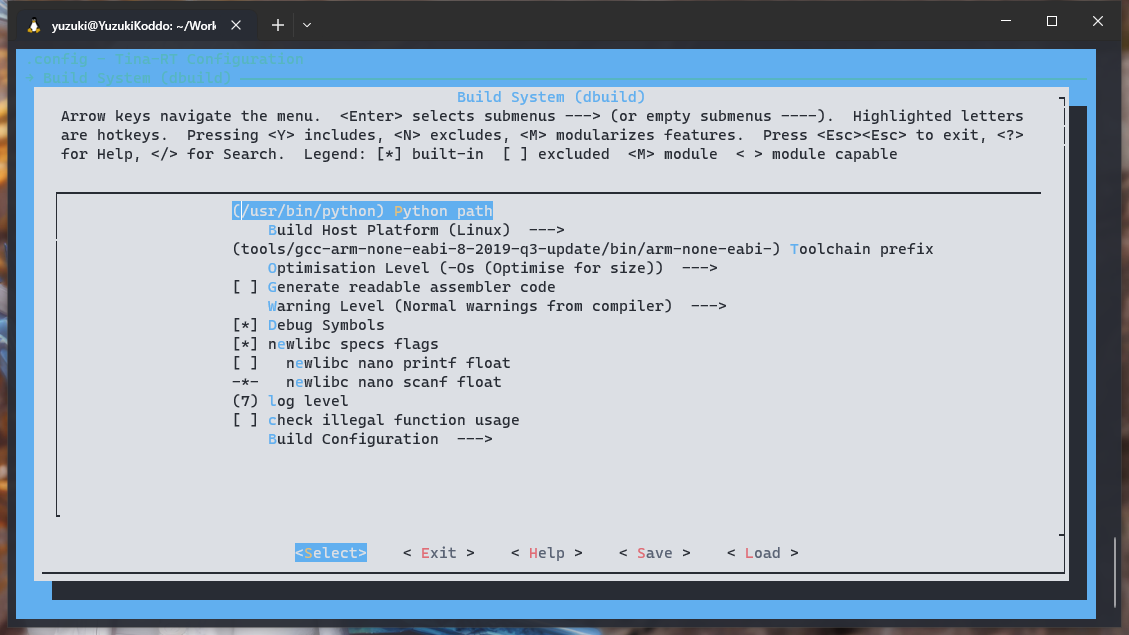Open a new terminal tab with plus
1129x635 pixels.
pos(278,25)
